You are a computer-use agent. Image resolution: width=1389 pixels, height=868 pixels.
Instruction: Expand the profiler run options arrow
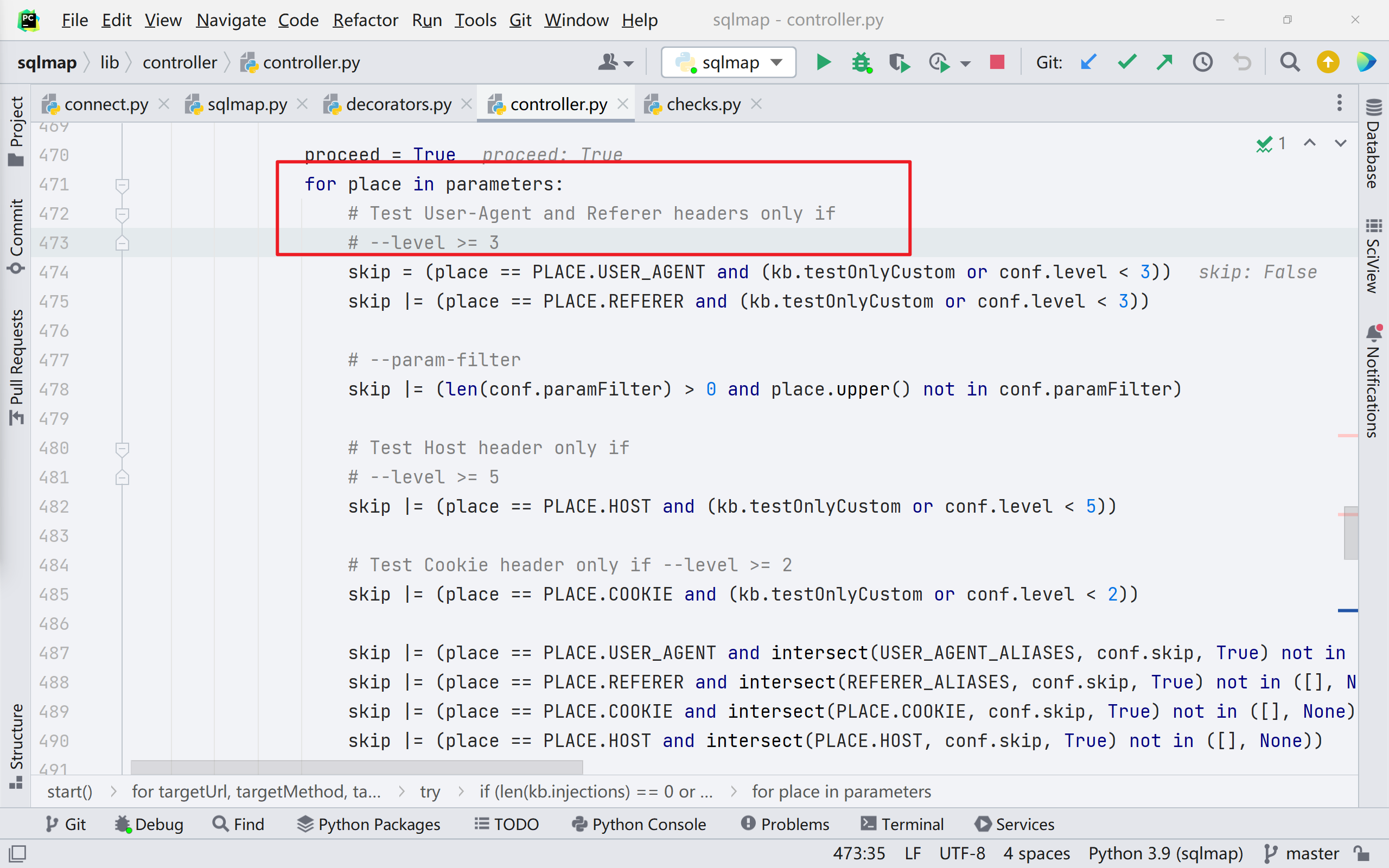(x=965, y=63)
